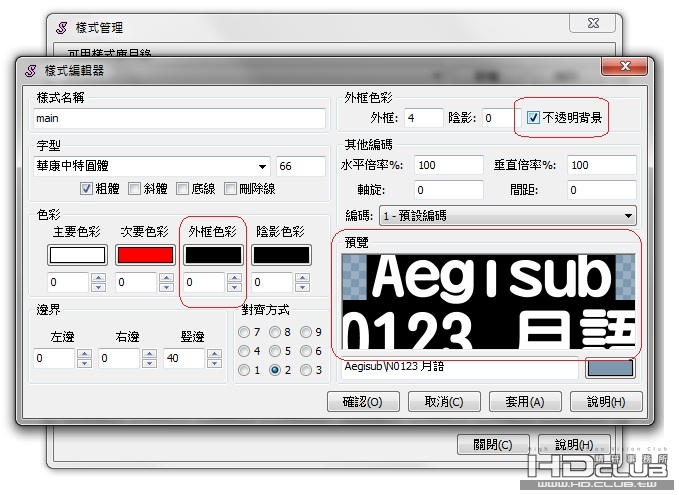This screenshot has width=679, height=495.
Task: Increase the 次要色彩 alpha value
Action: [x=167, y=278]
